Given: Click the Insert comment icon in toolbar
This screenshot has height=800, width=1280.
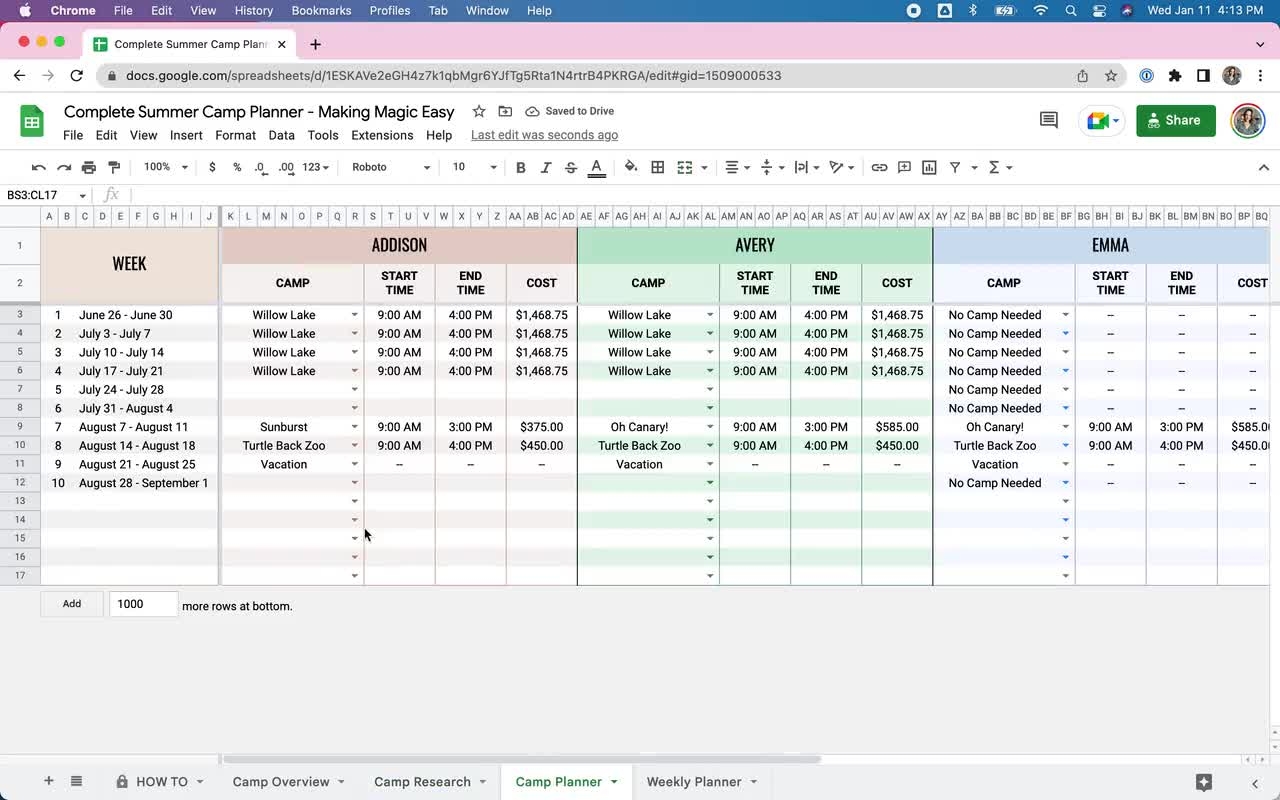Looking at the screenshot, I should point(904,167).
